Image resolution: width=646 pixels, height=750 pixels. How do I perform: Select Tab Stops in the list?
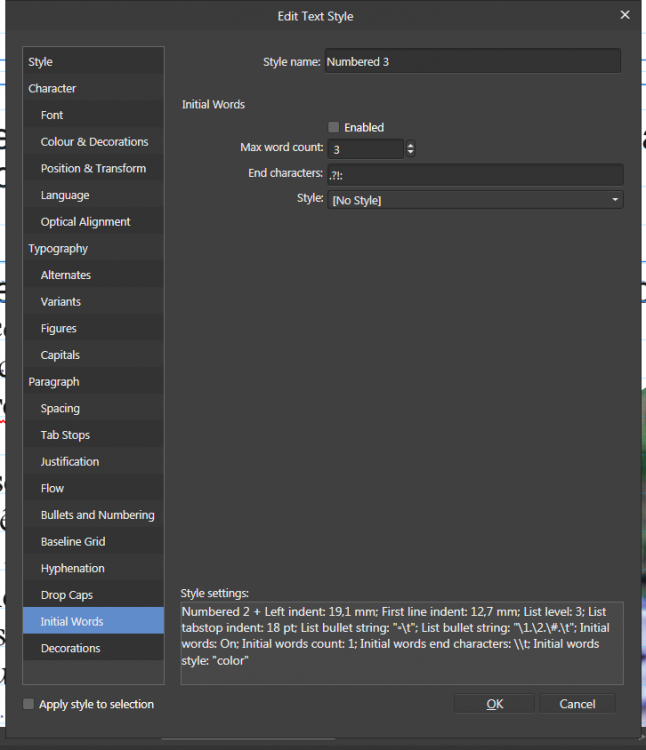(x=65, y=435)
